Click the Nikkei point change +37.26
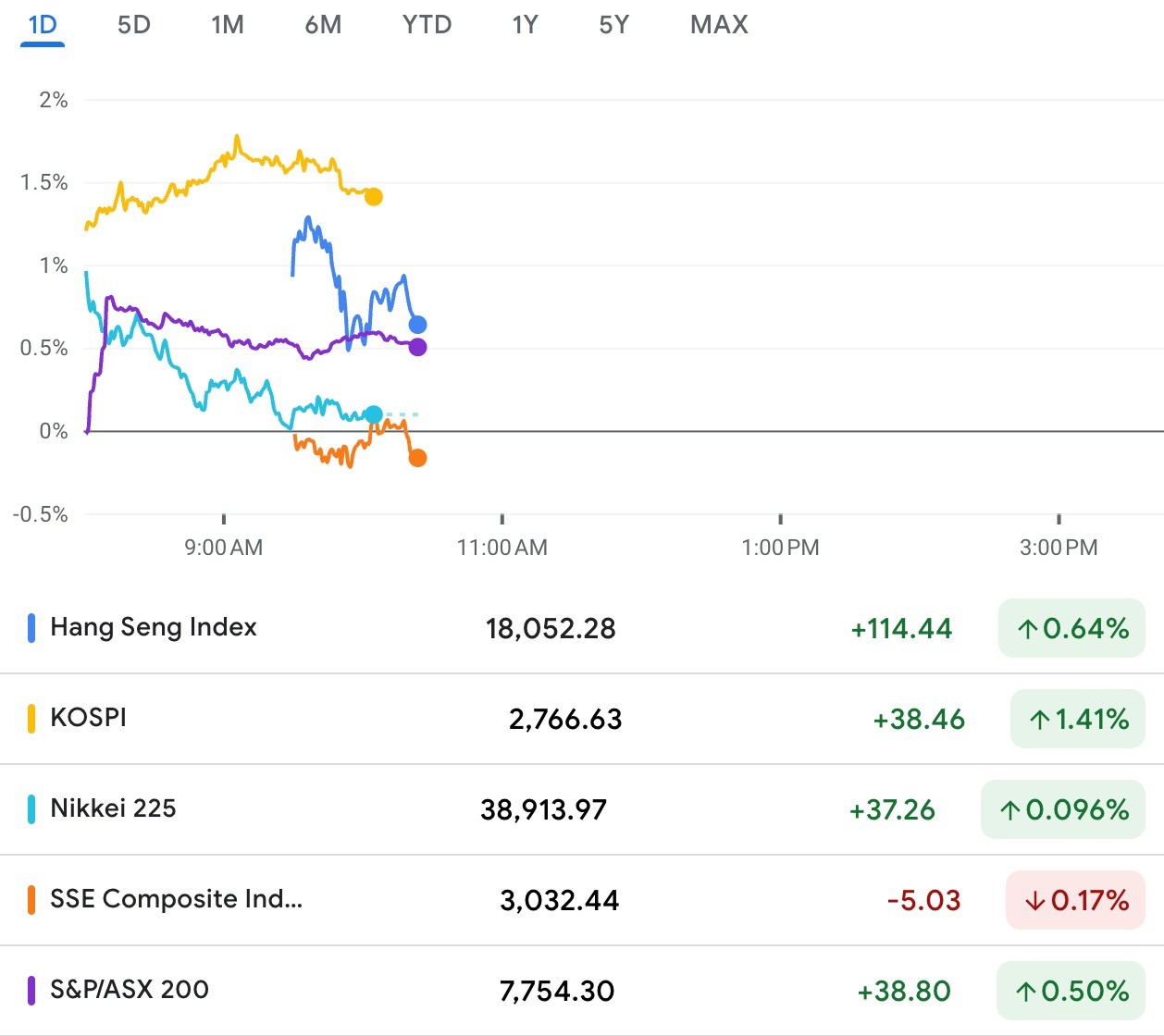Image resolution: width=1164 pixels, height=1036 pixels. [892, 810]
